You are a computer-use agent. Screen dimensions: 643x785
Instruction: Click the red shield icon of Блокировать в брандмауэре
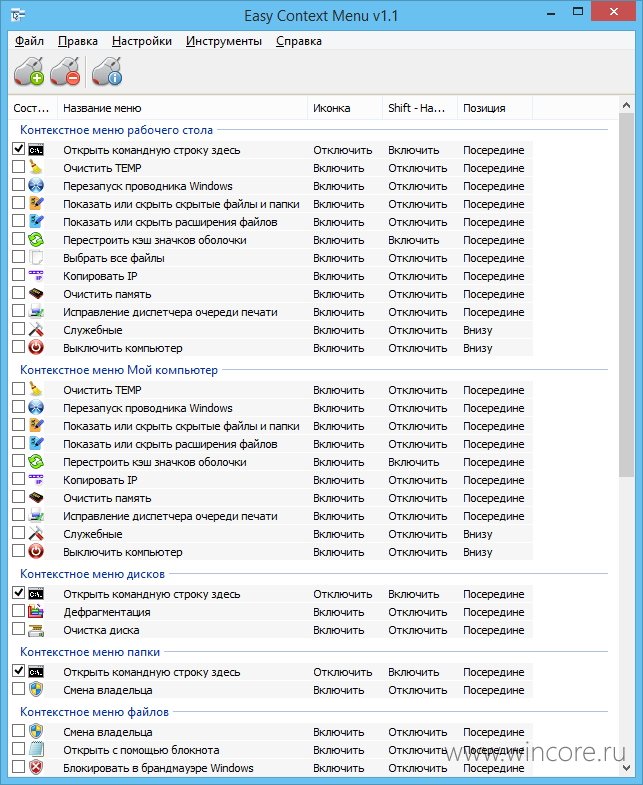point(36,768)
